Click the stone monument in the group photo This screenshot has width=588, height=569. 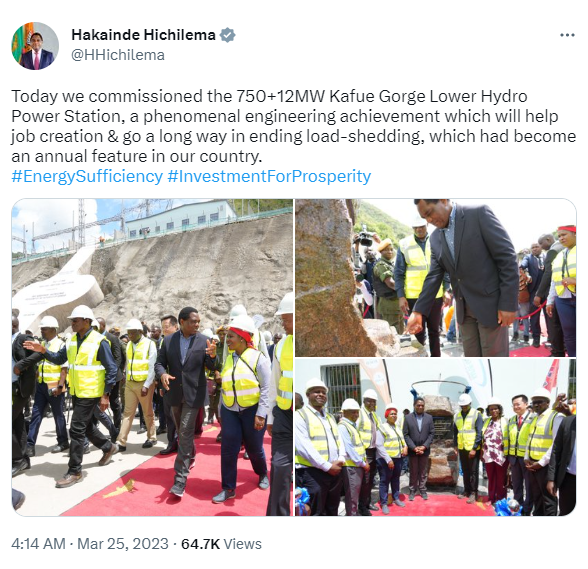[440, 441]
